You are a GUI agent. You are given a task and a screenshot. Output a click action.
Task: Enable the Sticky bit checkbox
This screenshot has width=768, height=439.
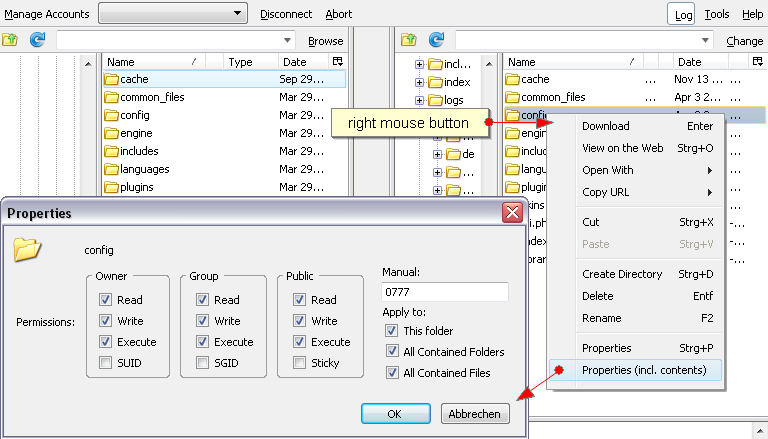click(300, 363)
